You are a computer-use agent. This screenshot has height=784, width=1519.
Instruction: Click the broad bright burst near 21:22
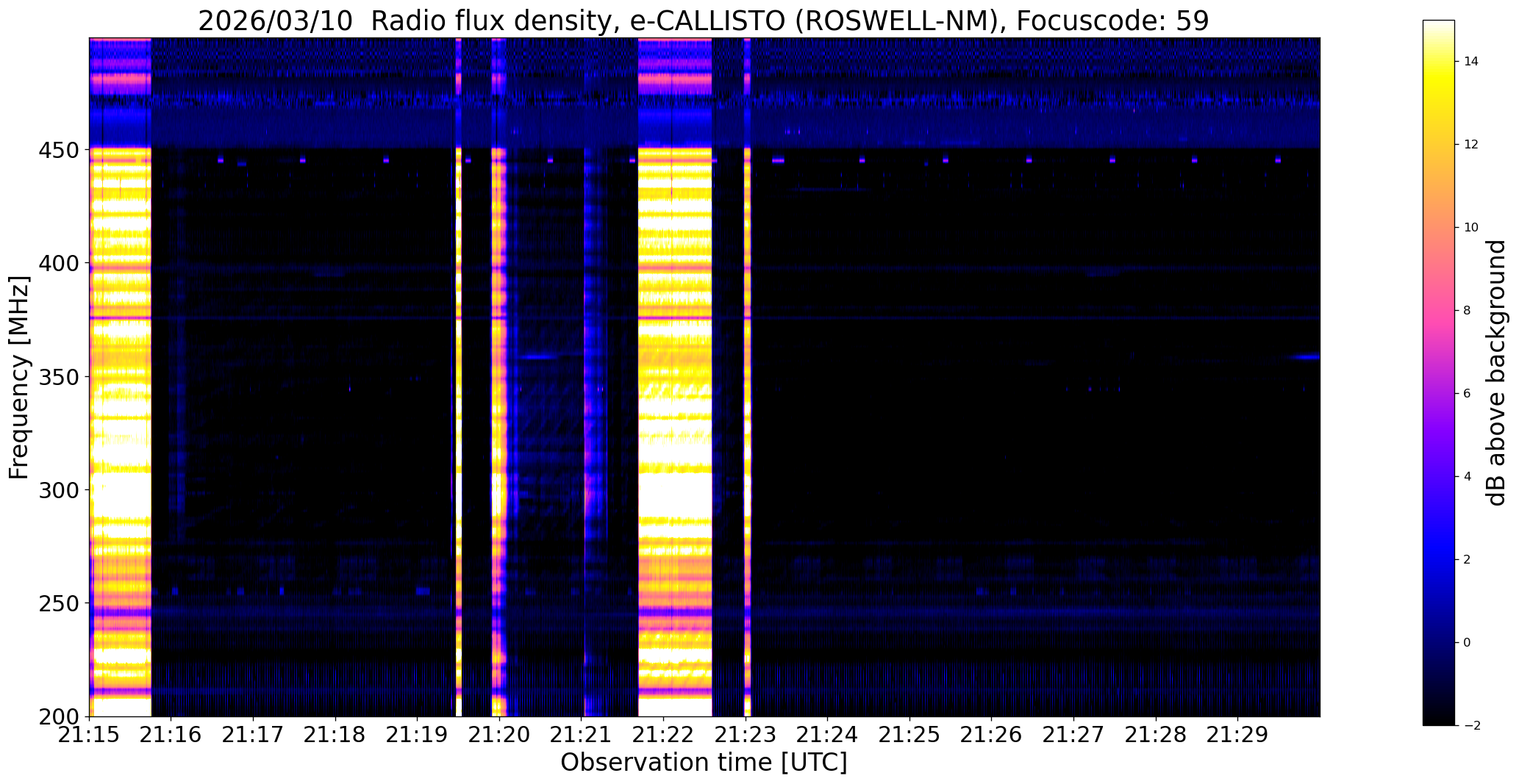[675, 377]
